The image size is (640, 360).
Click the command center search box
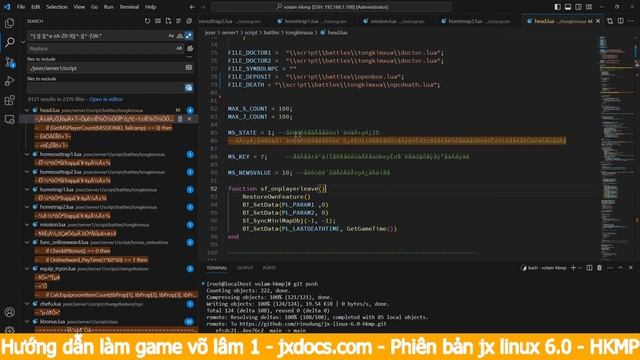[332, 7]
